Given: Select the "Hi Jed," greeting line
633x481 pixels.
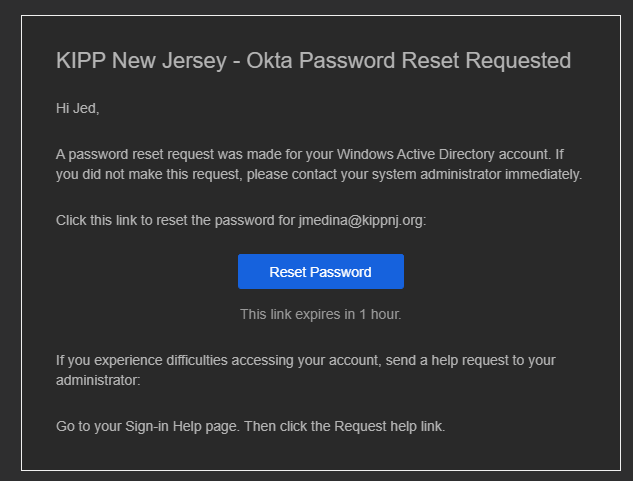Looking at the screenshot, I should click(x=78, y=109).
